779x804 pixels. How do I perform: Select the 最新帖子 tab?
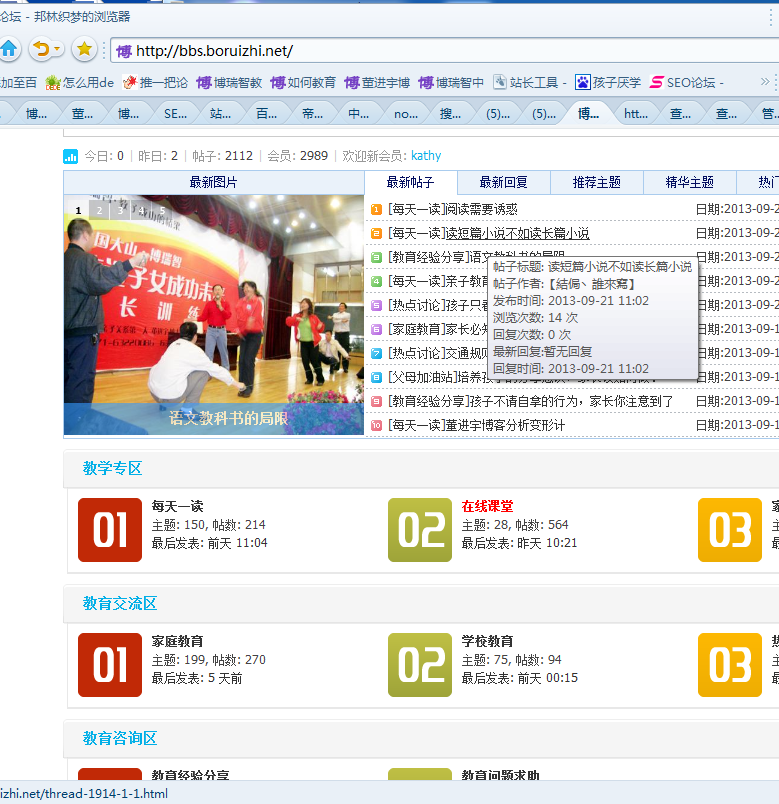point(410,183)
